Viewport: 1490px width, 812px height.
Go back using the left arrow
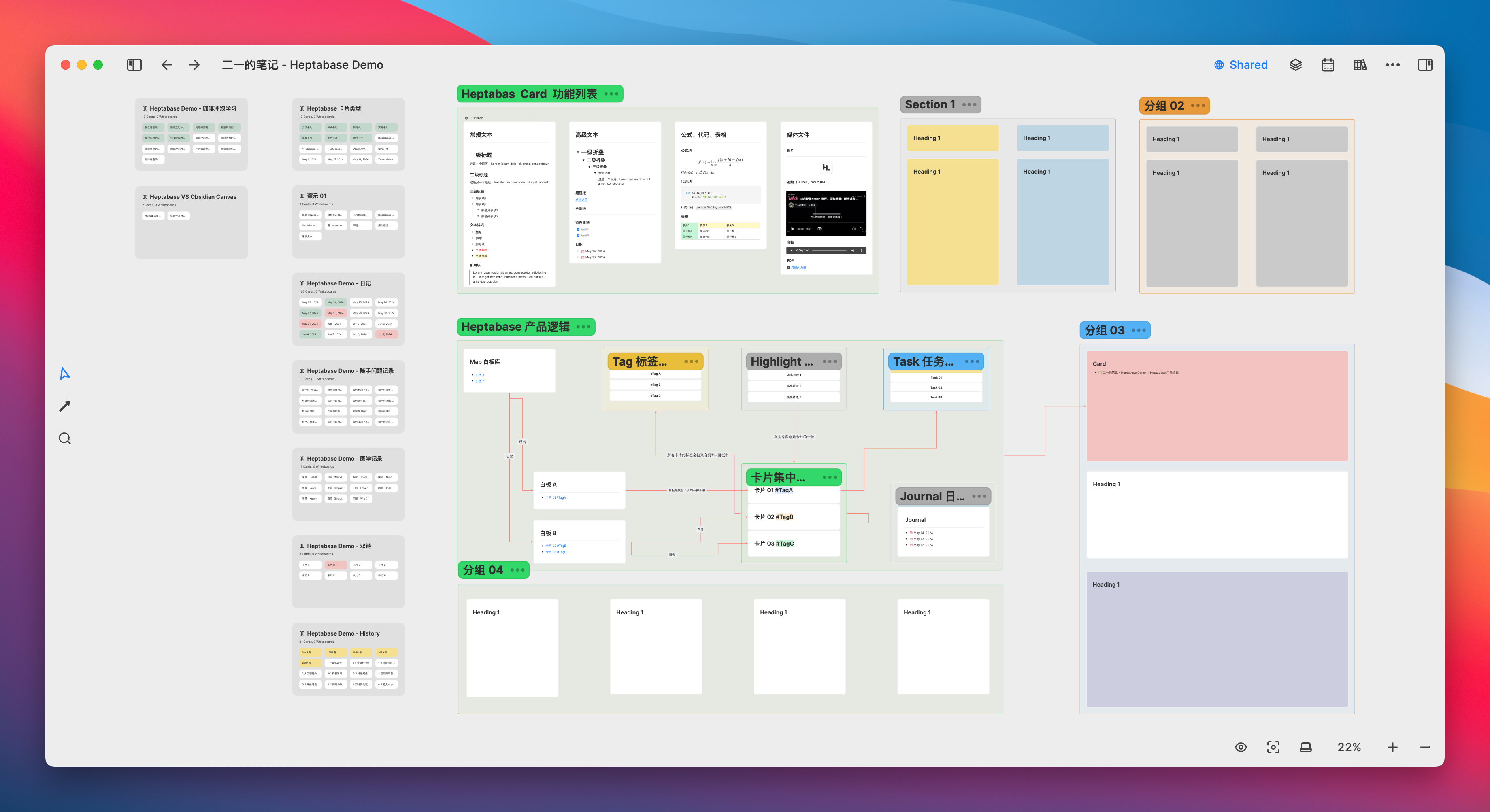pyautogui.click(x=166, y=65)
